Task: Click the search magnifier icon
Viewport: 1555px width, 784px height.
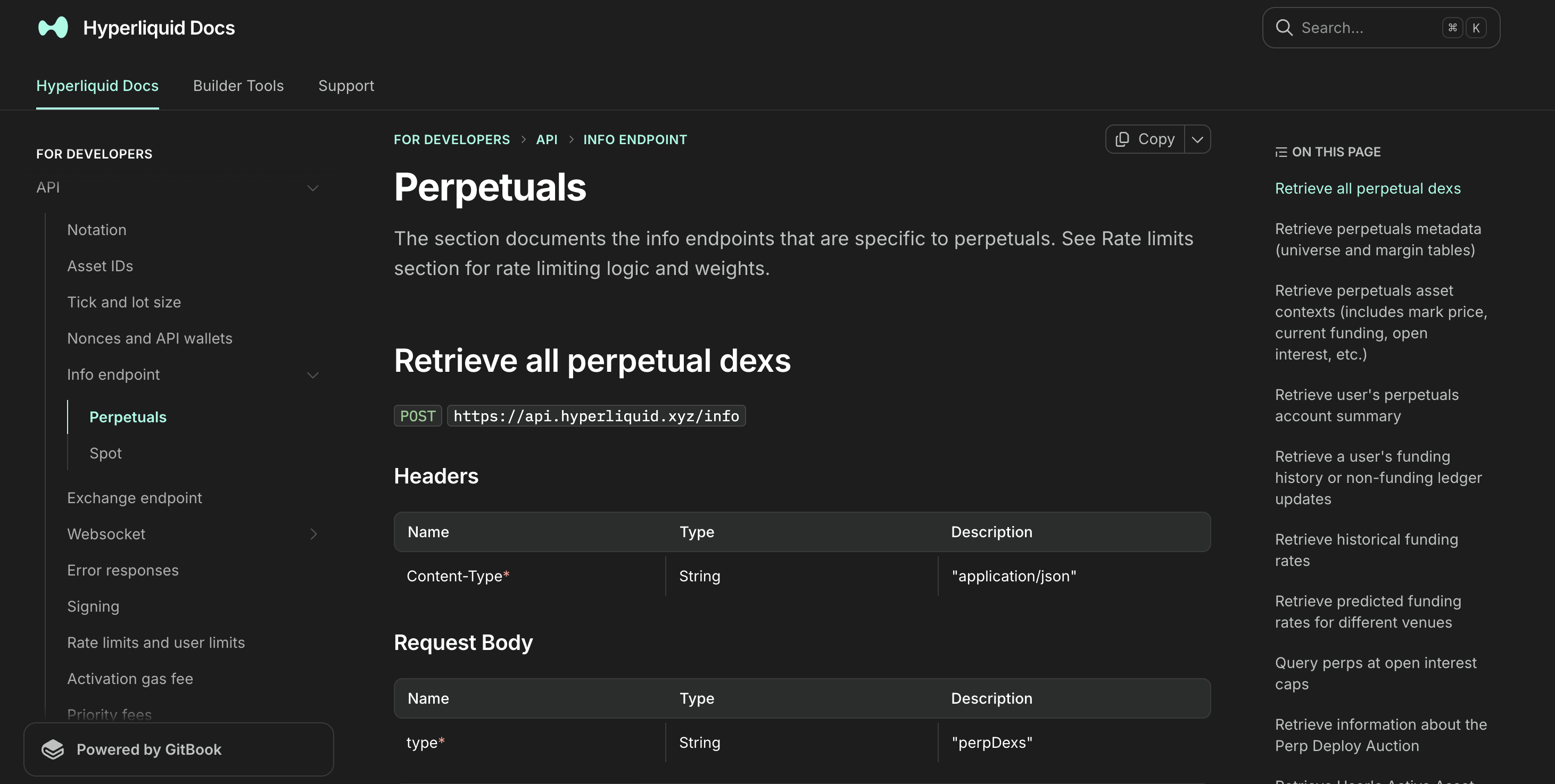Action: click(x=1284, y=28)
